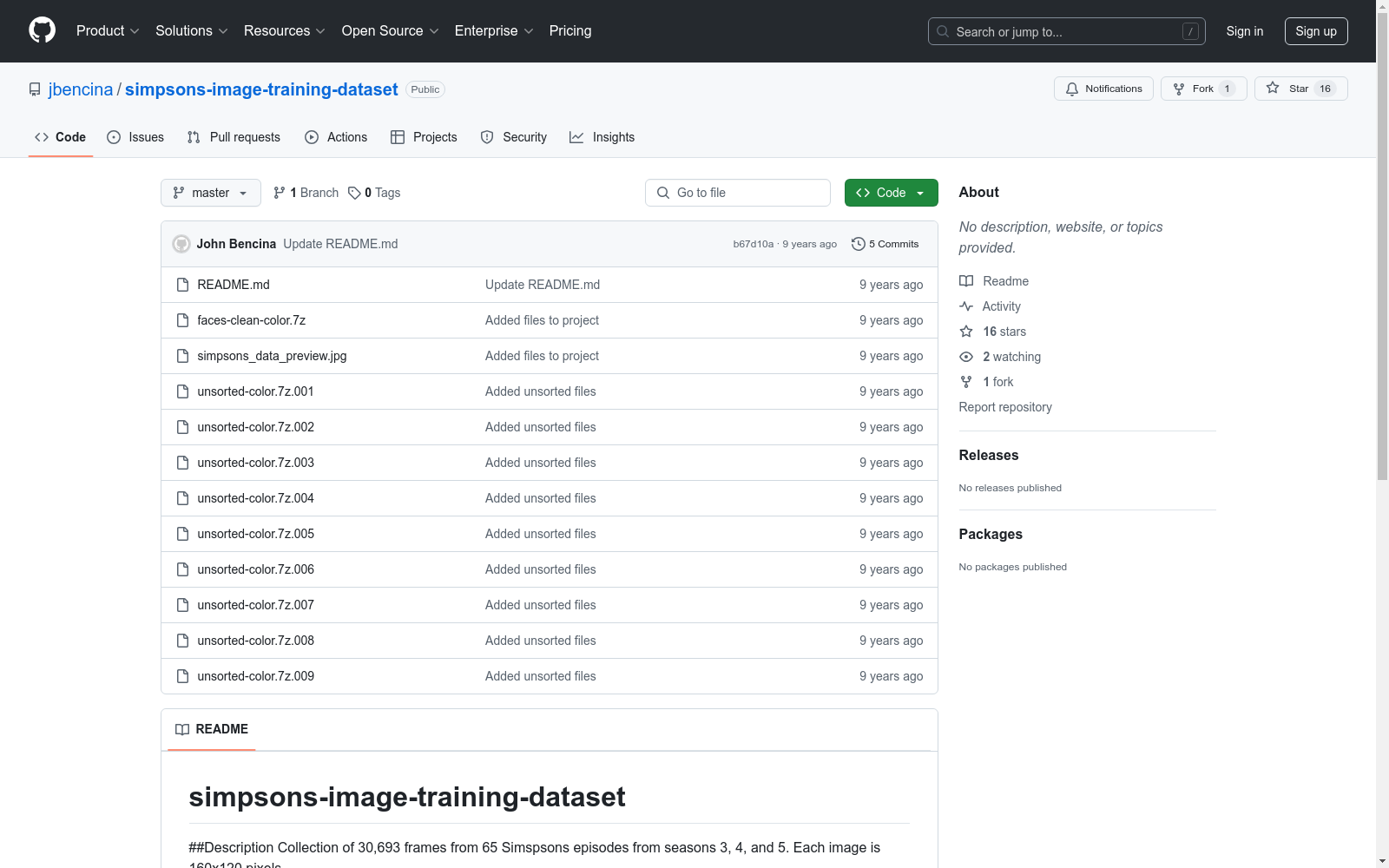Select the Code tab
Image resolution: width=1389 pixels, height=868 pixels.
(x=61, y=137)
